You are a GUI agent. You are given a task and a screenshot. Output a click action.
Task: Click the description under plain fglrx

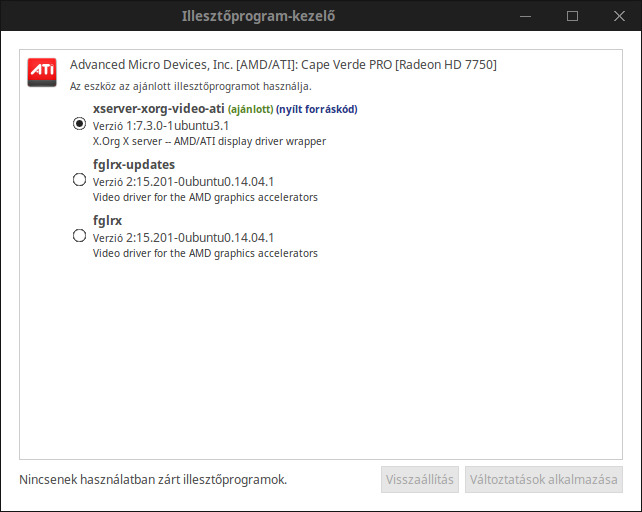pos(205,254)
